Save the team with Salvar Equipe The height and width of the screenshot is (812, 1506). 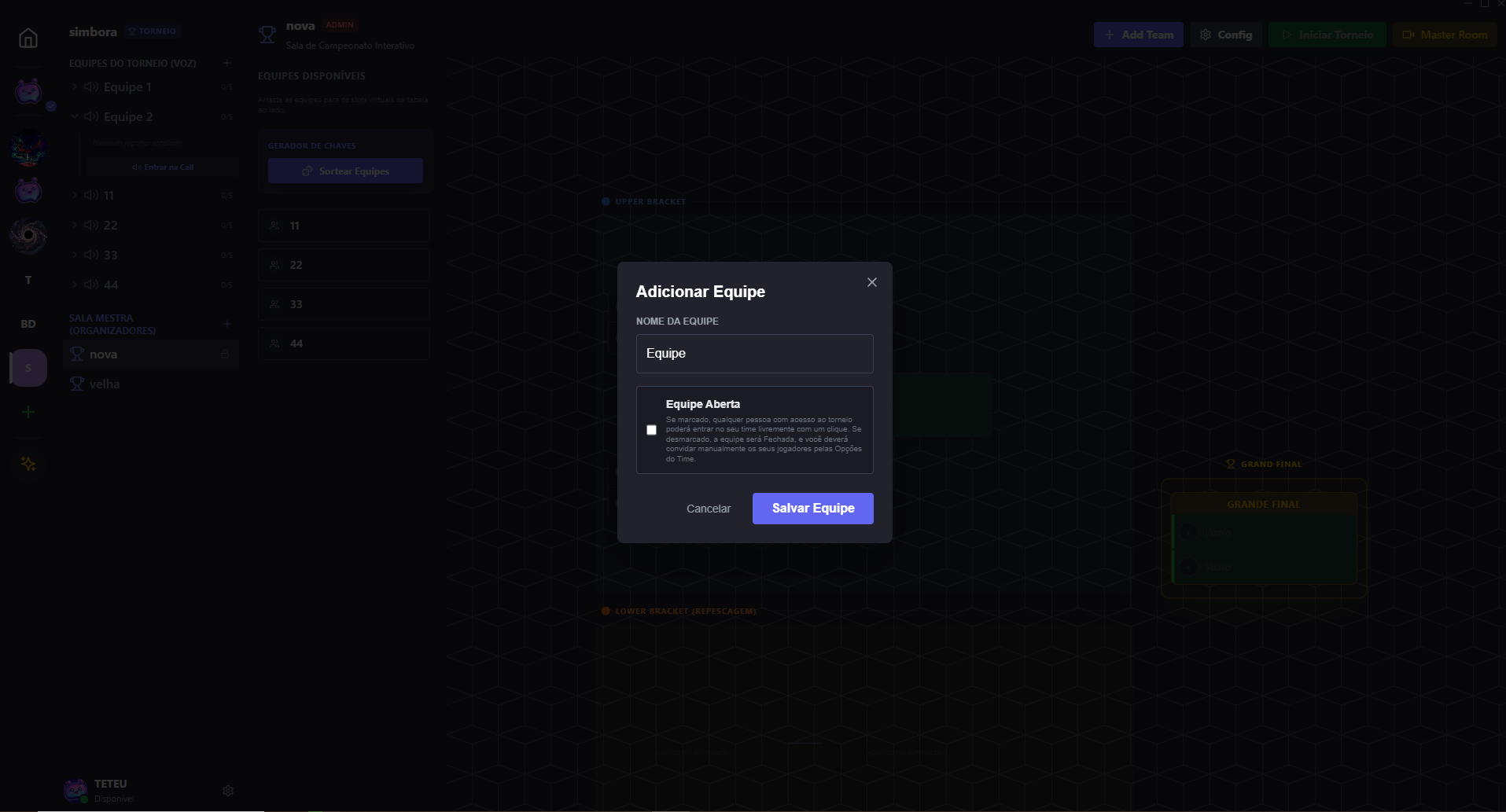point(812,509)
